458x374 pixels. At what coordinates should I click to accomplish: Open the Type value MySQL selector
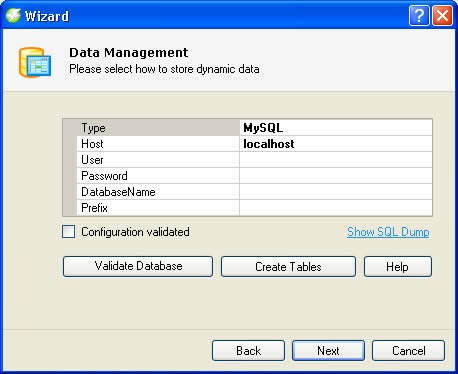(x=336, y=128)
